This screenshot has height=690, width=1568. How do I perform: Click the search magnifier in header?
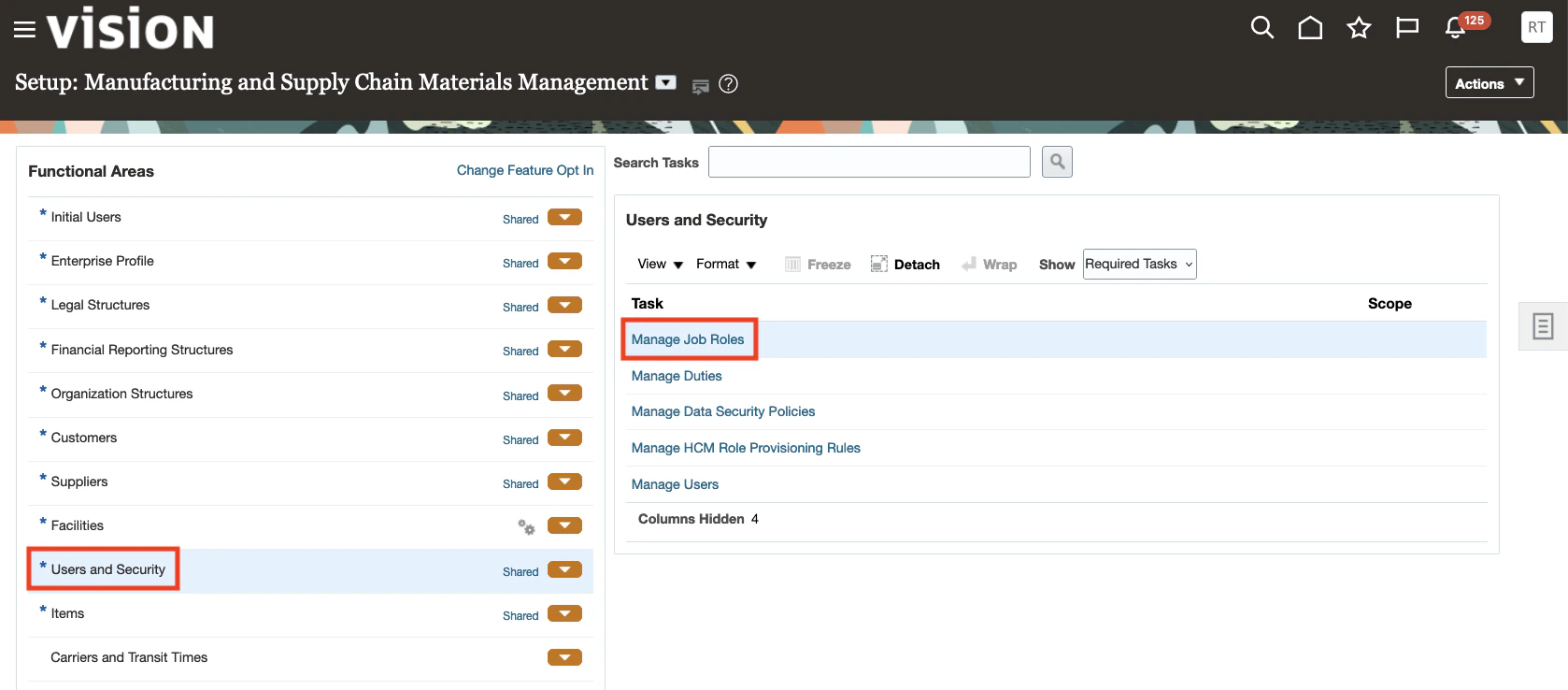coord(1262,28)
